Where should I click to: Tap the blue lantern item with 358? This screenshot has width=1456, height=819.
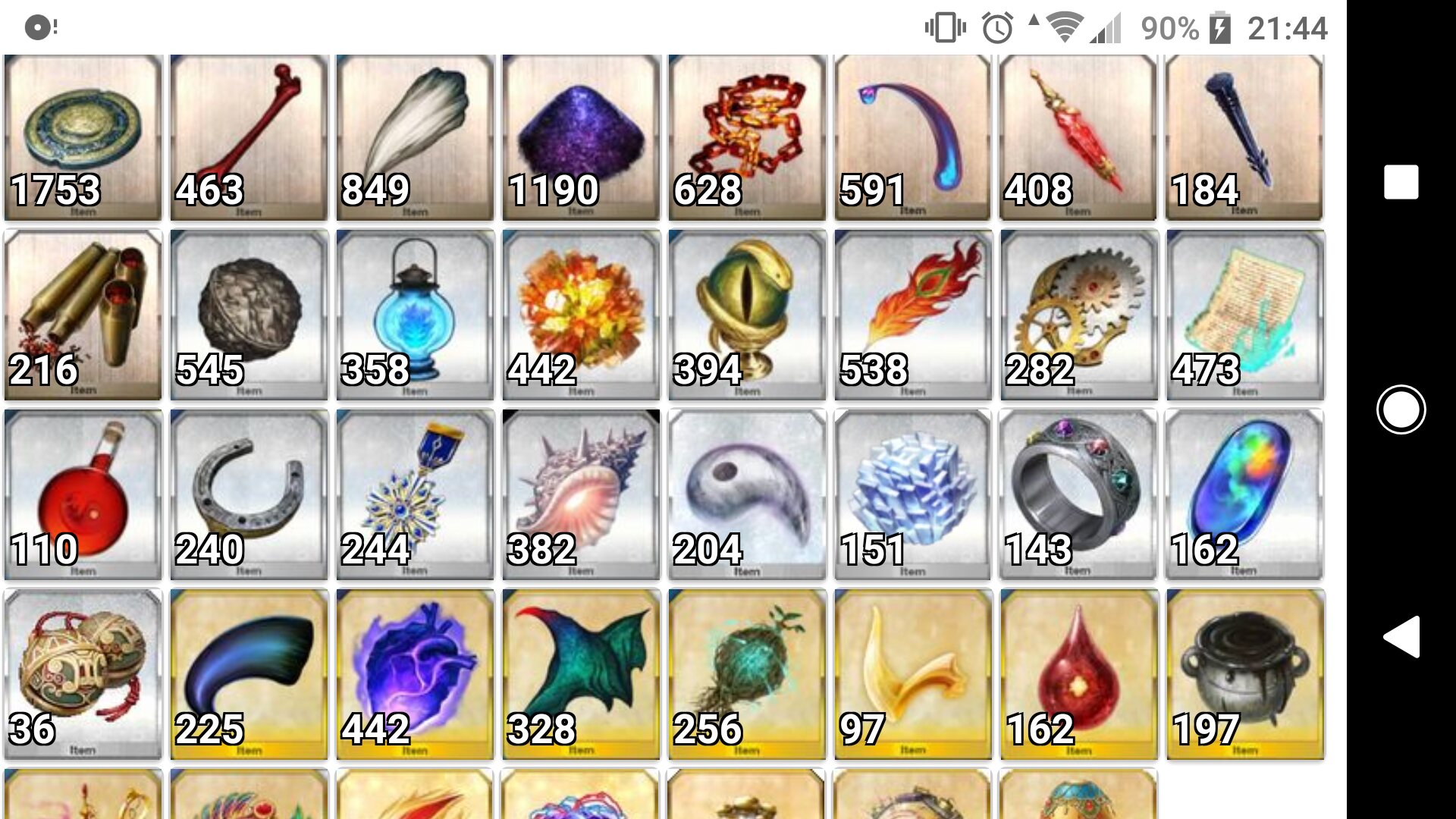tap(415, 315)
